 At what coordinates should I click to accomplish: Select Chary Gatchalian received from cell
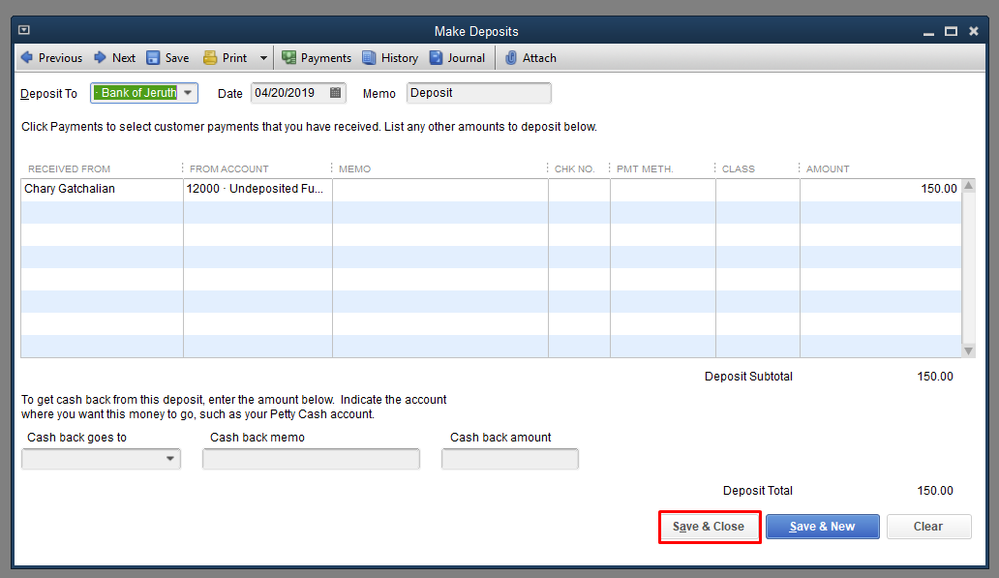[x=102, y=189]
